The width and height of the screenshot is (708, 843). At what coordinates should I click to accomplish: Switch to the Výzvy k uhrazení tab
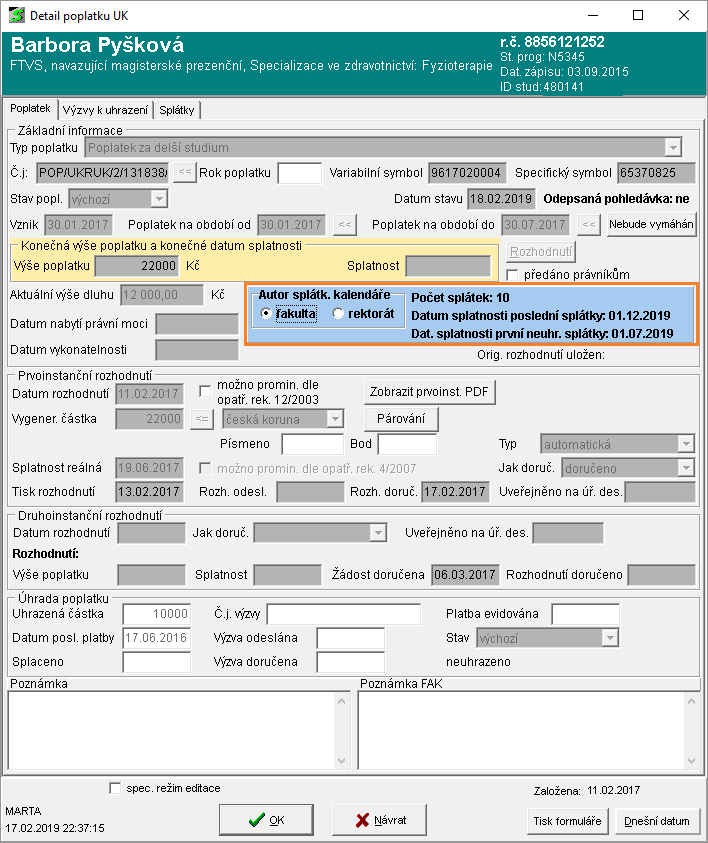[106, 109]
